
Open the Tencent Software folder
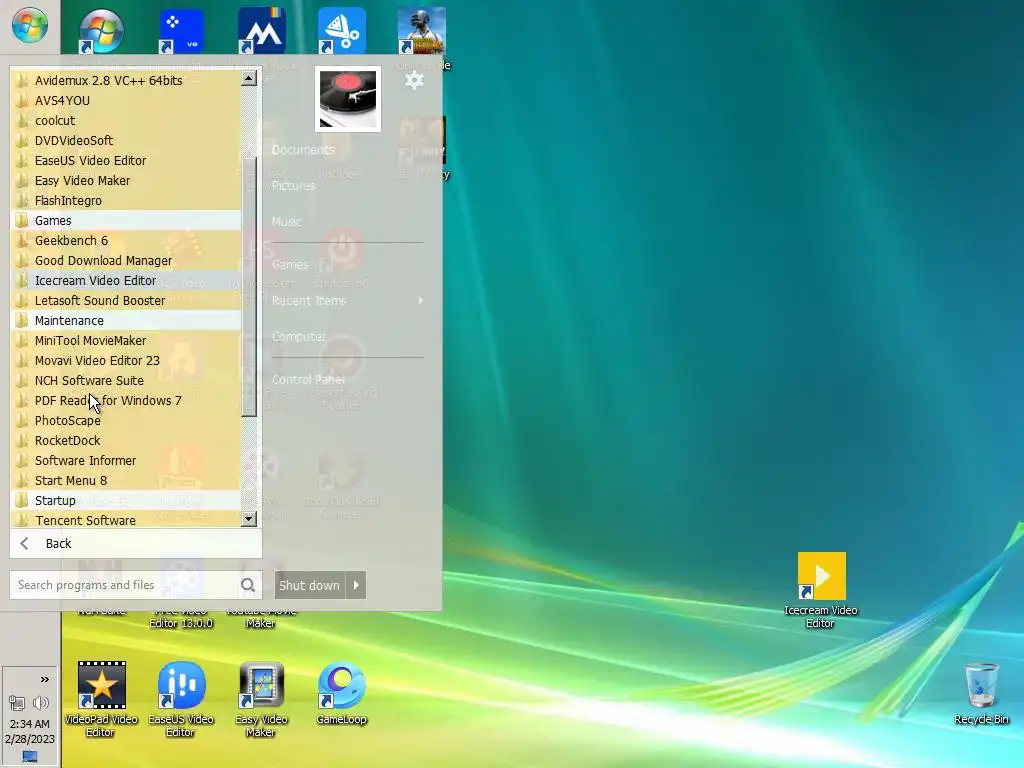126,520
